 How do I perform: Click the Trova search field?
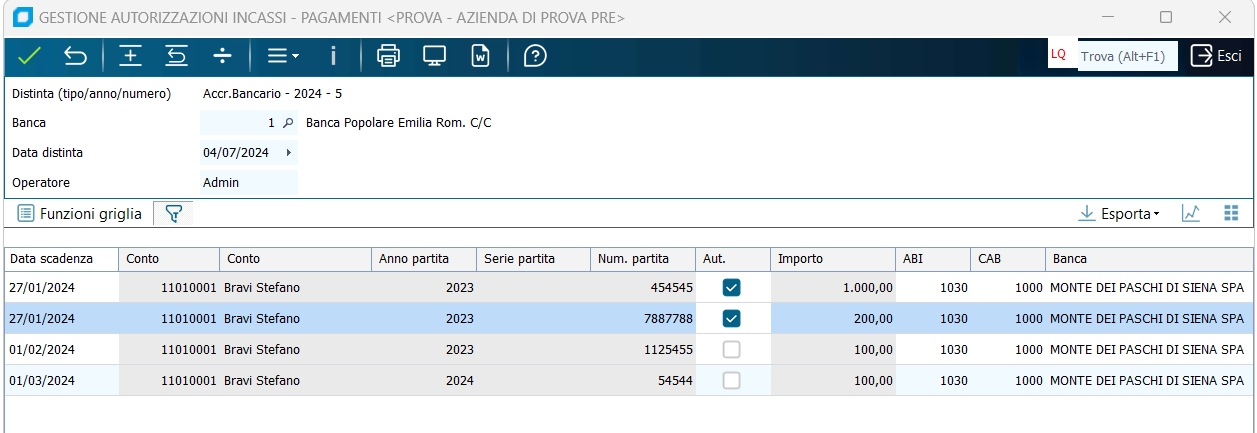tap(1123, 56)
